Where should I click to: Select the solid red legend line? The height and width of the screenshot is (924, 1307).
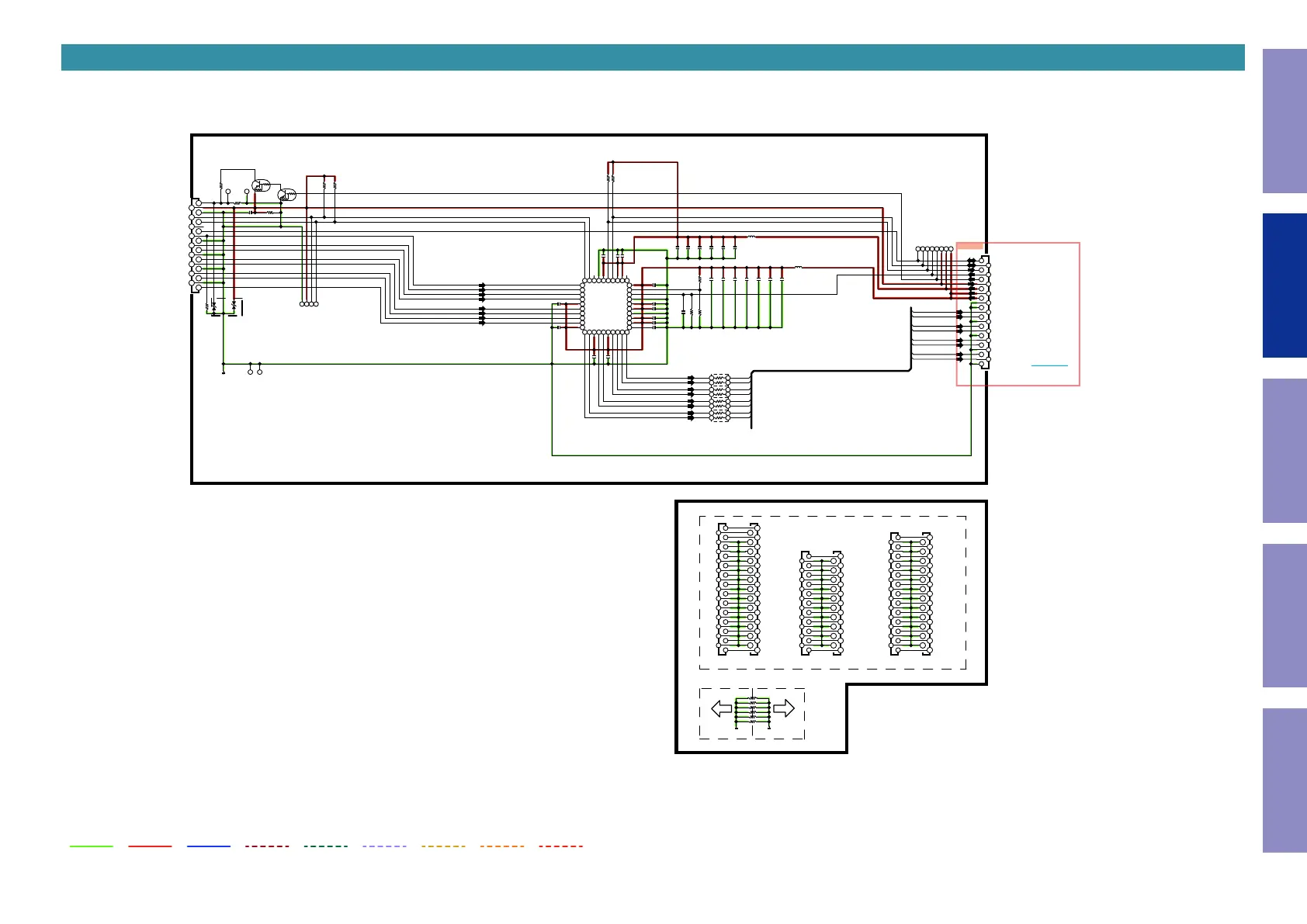(150, 846)
